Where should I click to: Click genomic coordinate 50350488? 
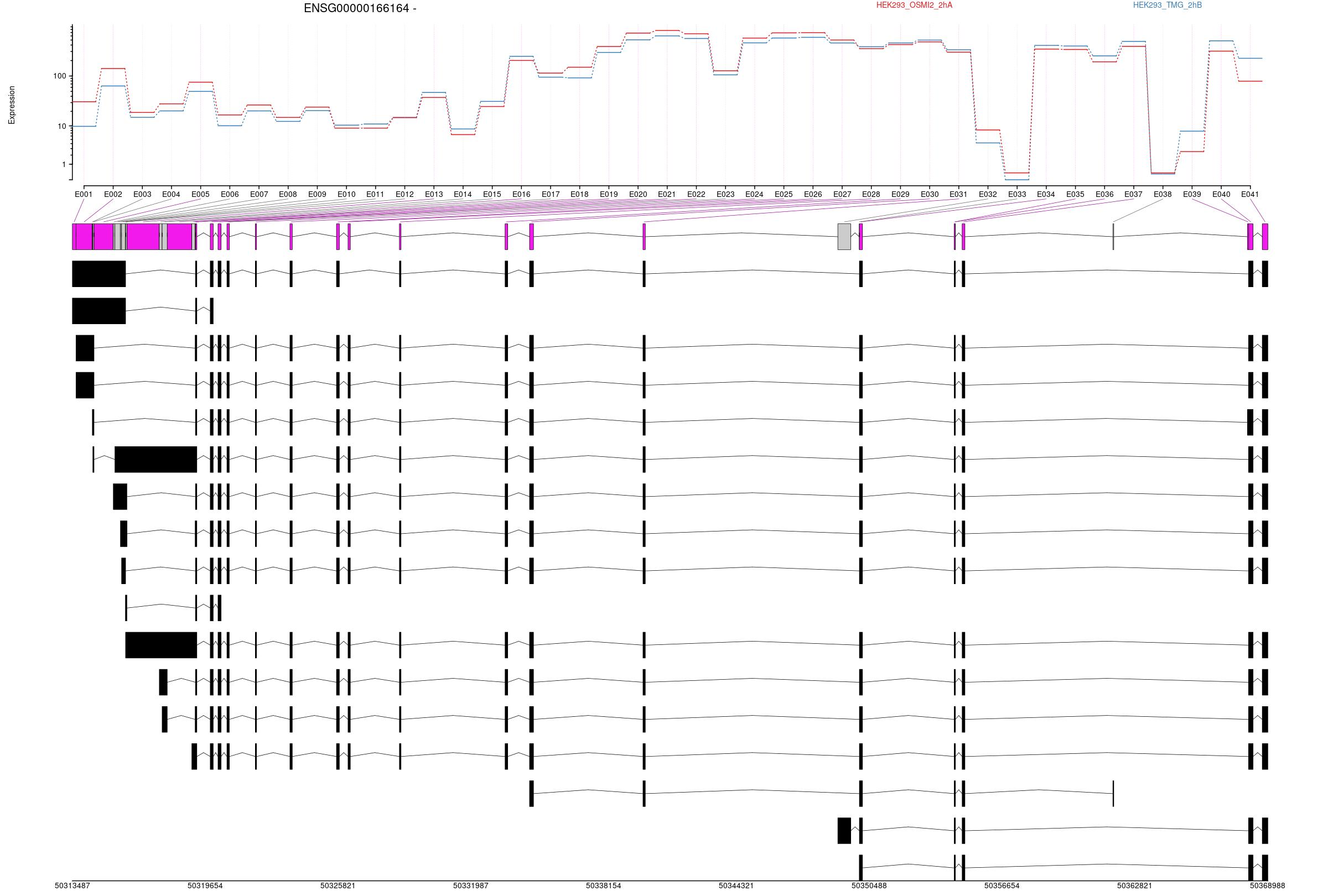click(x=869, y=885)
